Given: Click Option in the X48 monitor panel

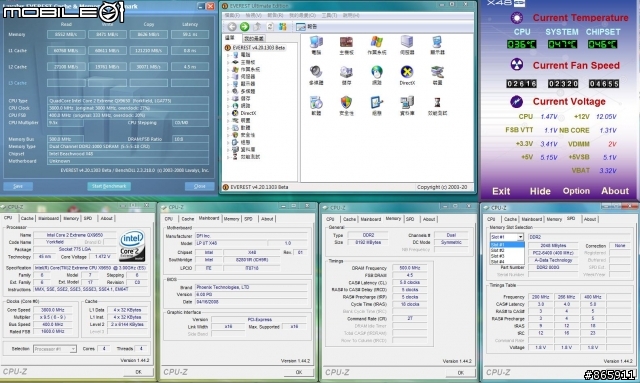Looking at the screenshot, I should pyautogui.click(x=576, y=191).
